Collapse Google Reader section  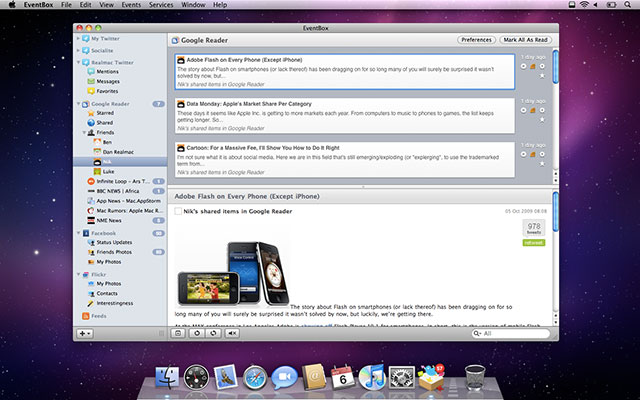[x=78, y=104]
